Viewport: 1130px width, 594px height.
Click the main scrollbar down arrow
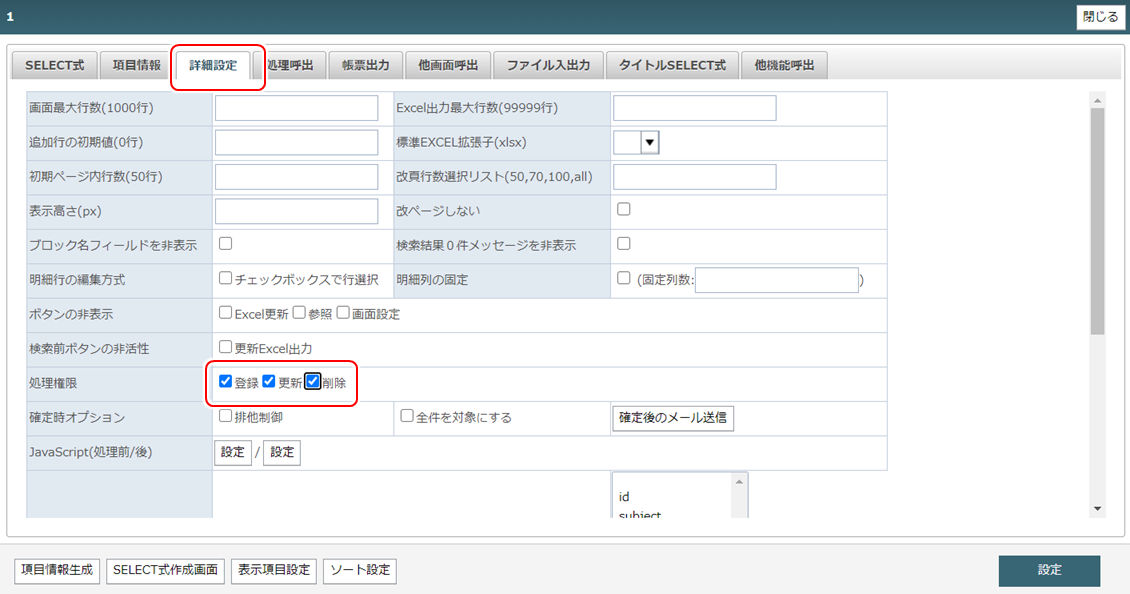click(1098, 509)
